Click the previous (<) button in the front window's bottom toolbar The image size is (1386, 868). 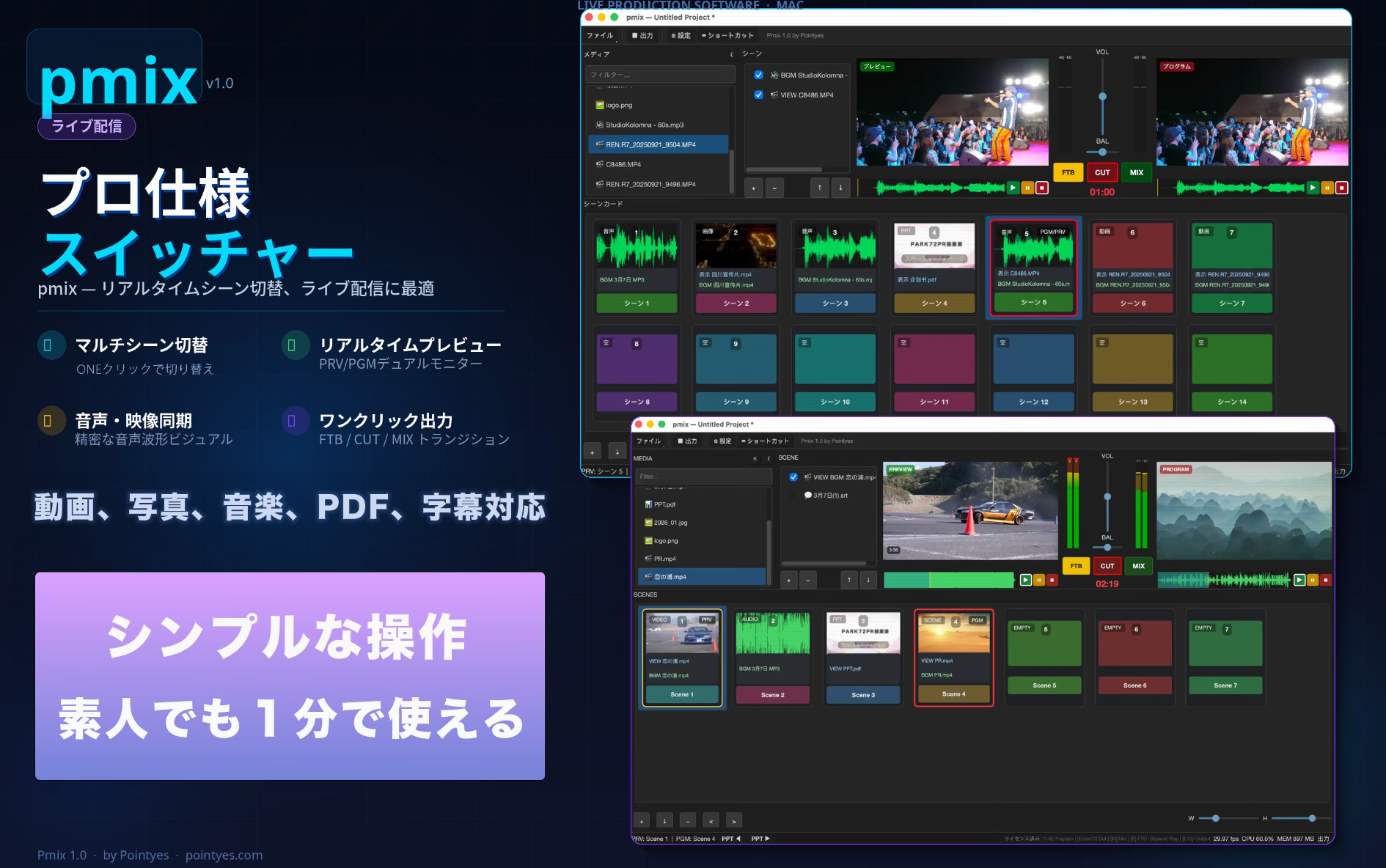pos(711,821)
